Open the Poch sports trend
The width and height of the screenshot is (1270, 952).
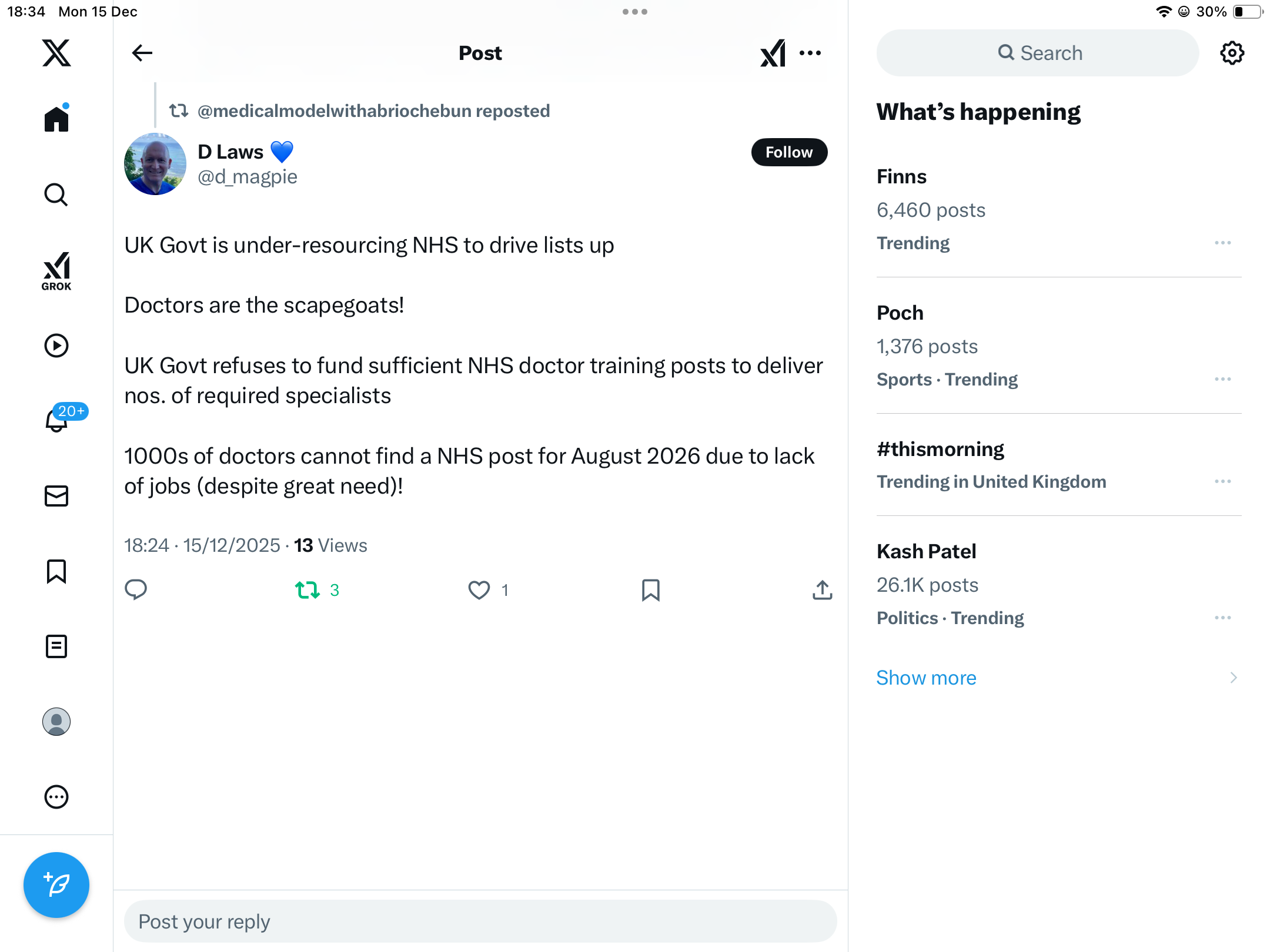[900, 313]
